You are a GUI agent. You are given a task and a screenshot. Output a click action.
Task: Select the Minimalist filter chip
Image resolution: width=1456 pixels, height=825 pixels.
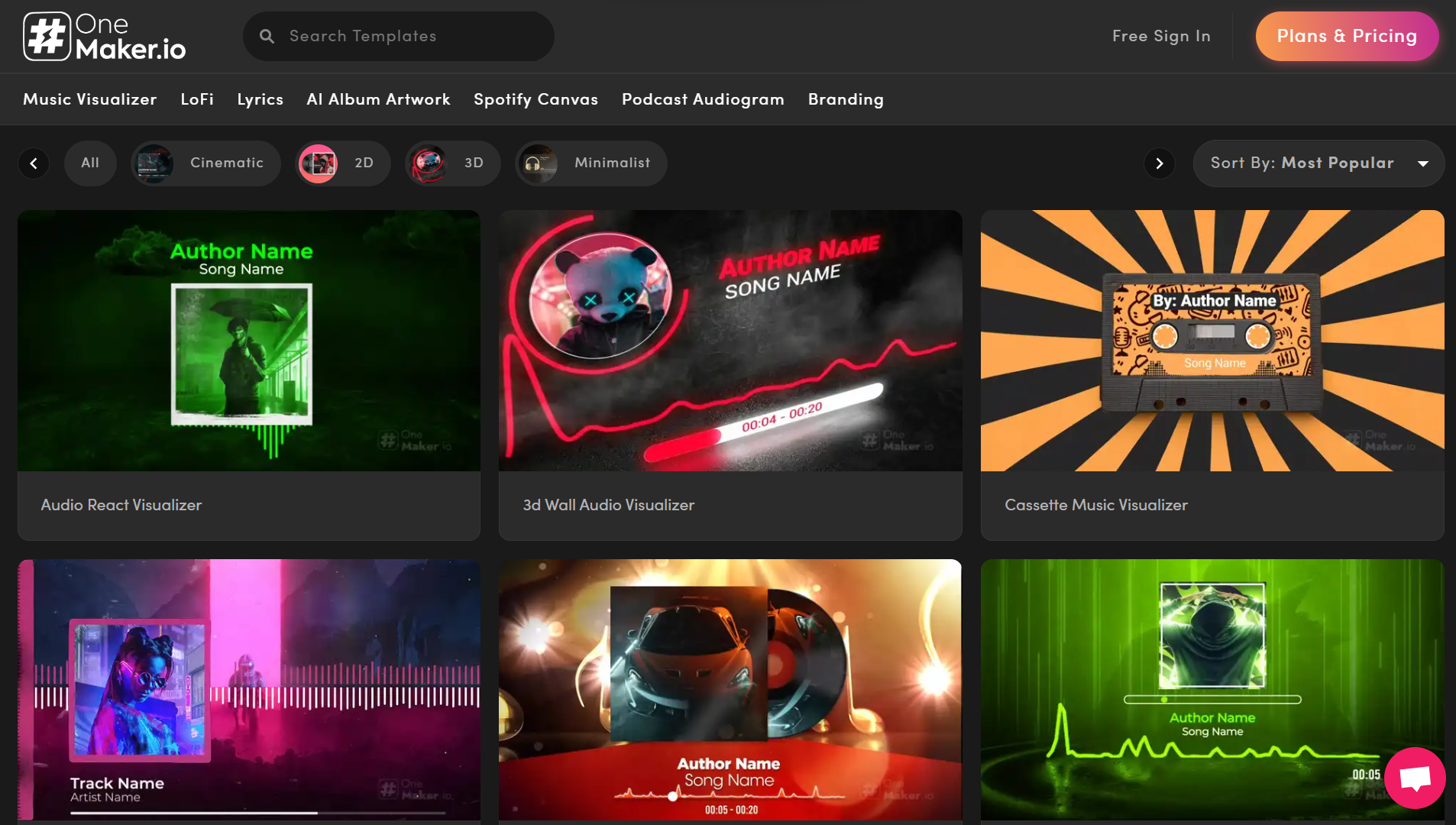[x=591, y=163]
